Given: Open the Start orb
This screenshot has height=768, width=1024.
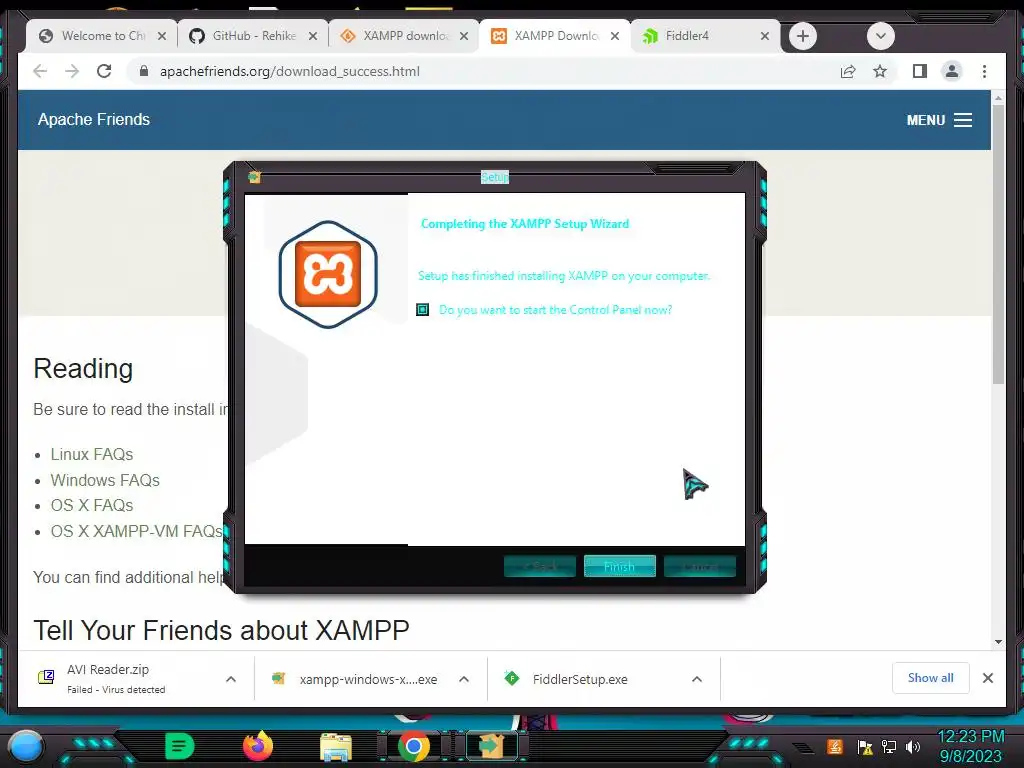Looking at the screenshot, I should coord(25,746).
